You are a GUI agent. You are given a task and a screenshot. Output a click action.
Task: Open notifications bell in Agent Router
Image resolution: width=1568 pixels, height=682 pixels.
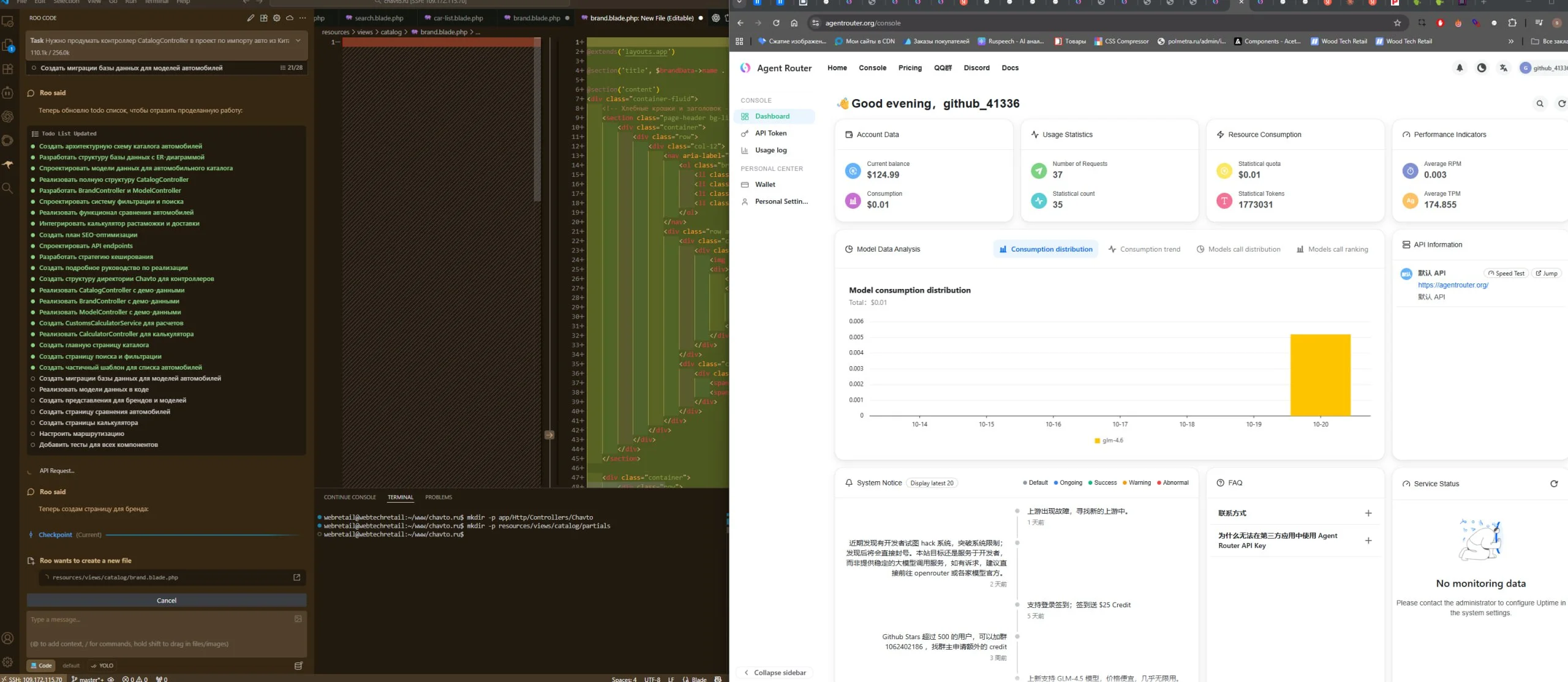(x=1460, y=68)
